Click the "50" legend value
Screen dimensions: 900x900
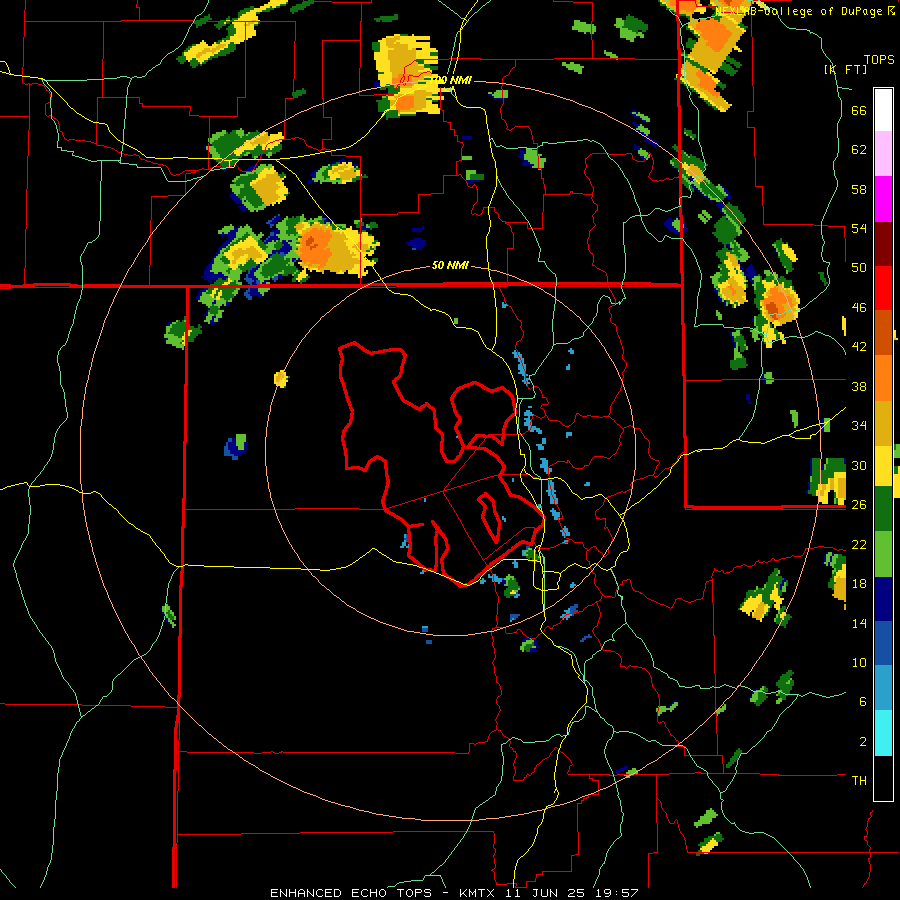click(859, 268)
